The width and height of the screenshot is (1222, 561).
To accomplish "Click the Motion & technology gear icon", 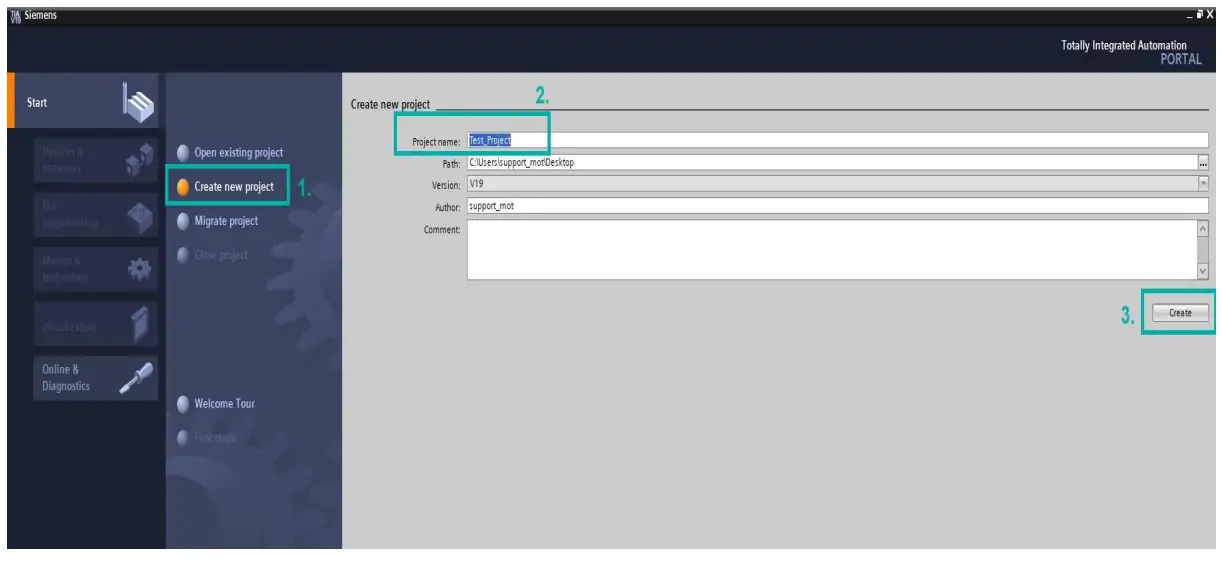I will 140,269.
